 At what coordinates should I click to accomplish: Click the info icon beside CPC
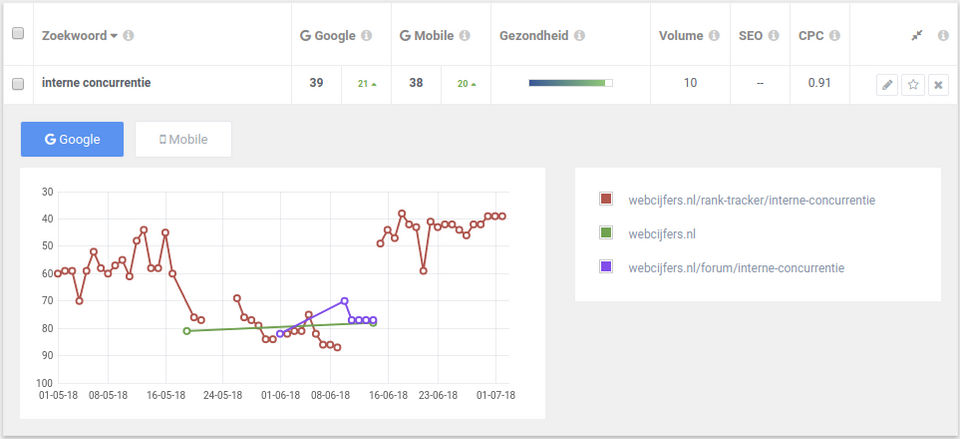point(835,36)
